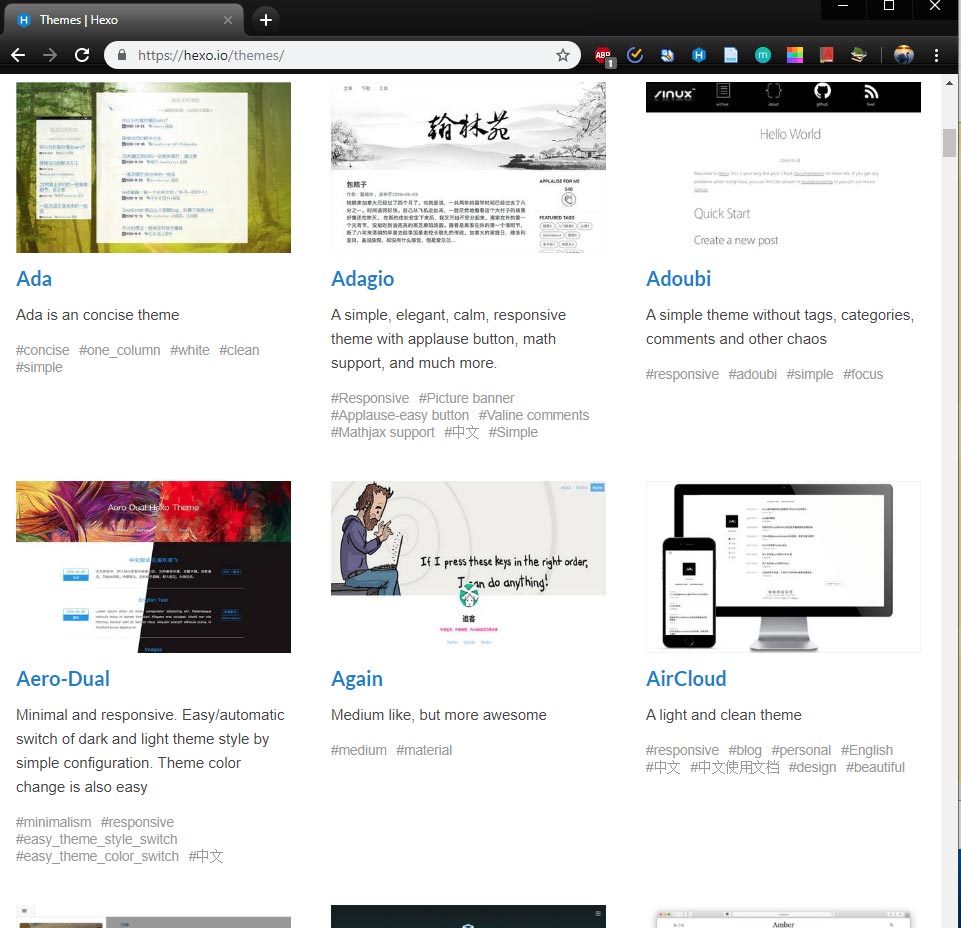Minimize the Chrome browser window
This screenshot has width=961, height=928.
pos(843,6)
